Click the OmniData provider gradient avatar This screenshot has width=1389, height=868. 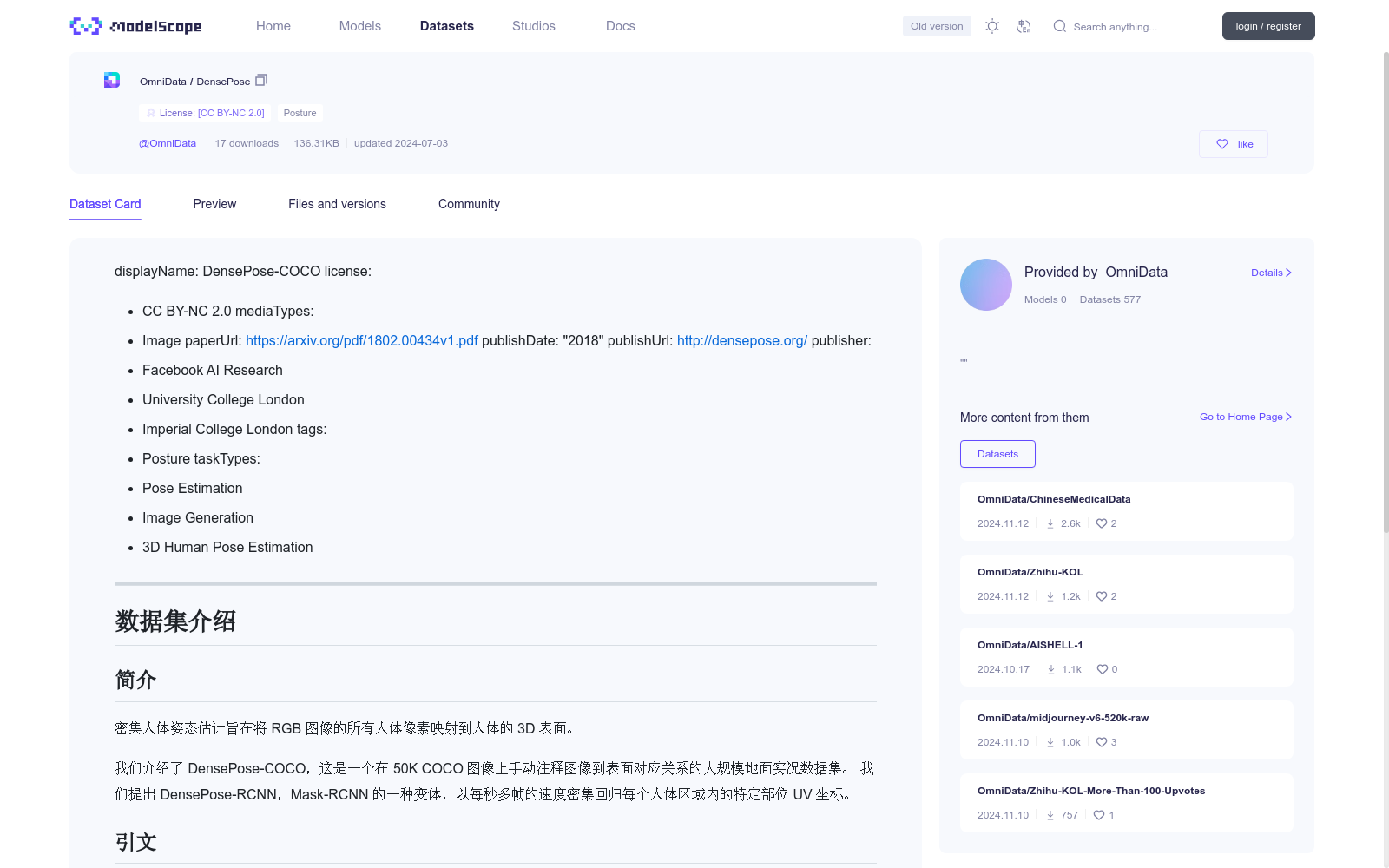986,285
